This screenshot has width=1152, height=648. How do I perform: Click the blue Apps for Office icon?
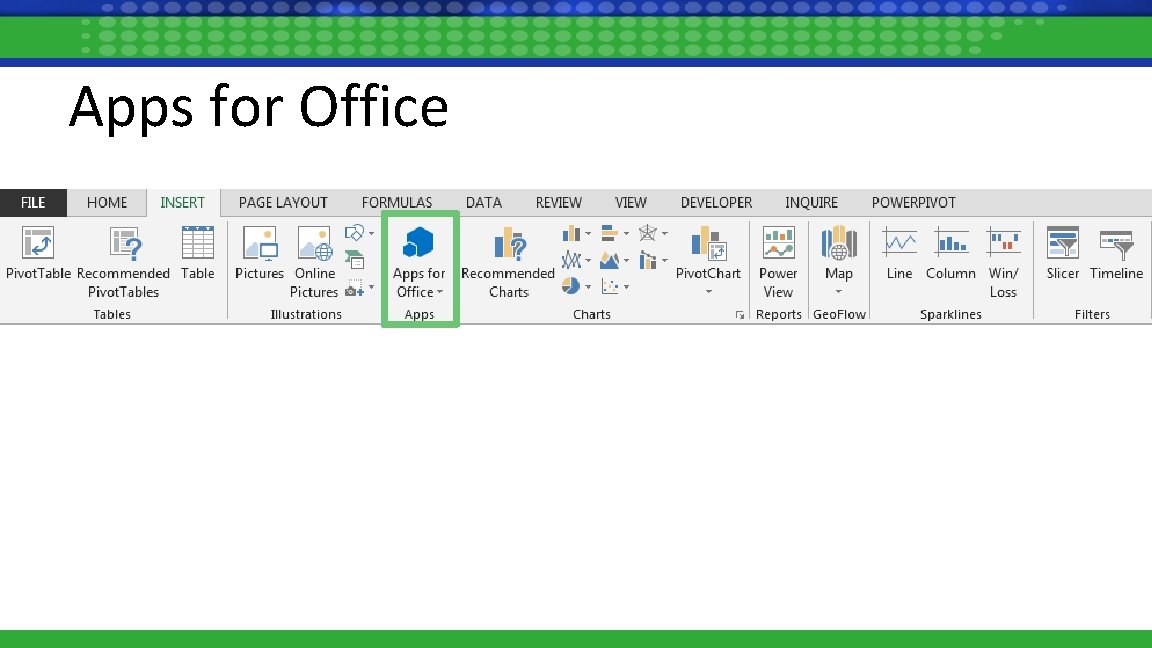click(x=419, y=242)
